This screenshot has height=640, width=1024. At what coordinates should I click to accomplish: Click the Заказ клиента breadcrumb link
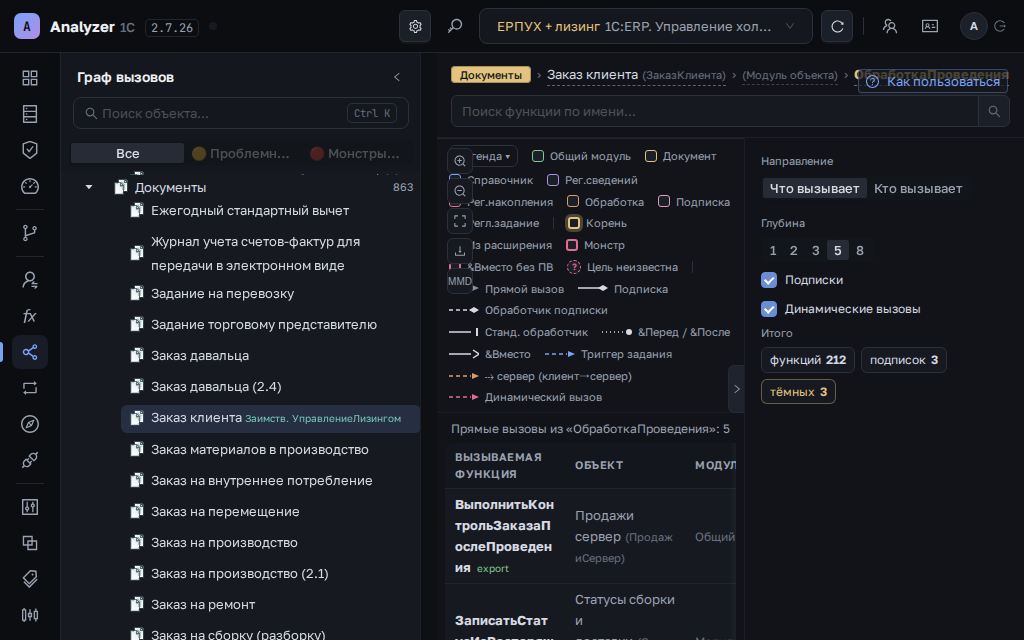(636, 75)
